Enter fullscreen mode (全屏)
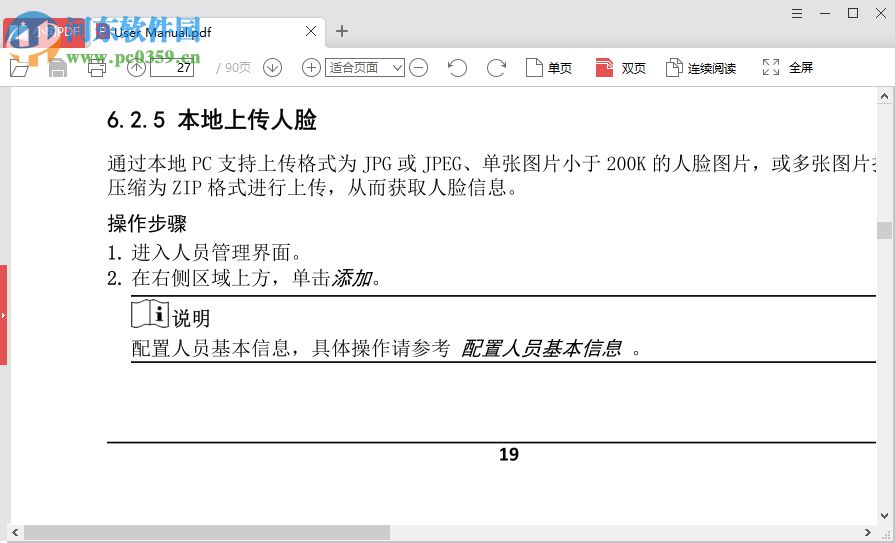This screenshot has height=543, width=895. 787,67
